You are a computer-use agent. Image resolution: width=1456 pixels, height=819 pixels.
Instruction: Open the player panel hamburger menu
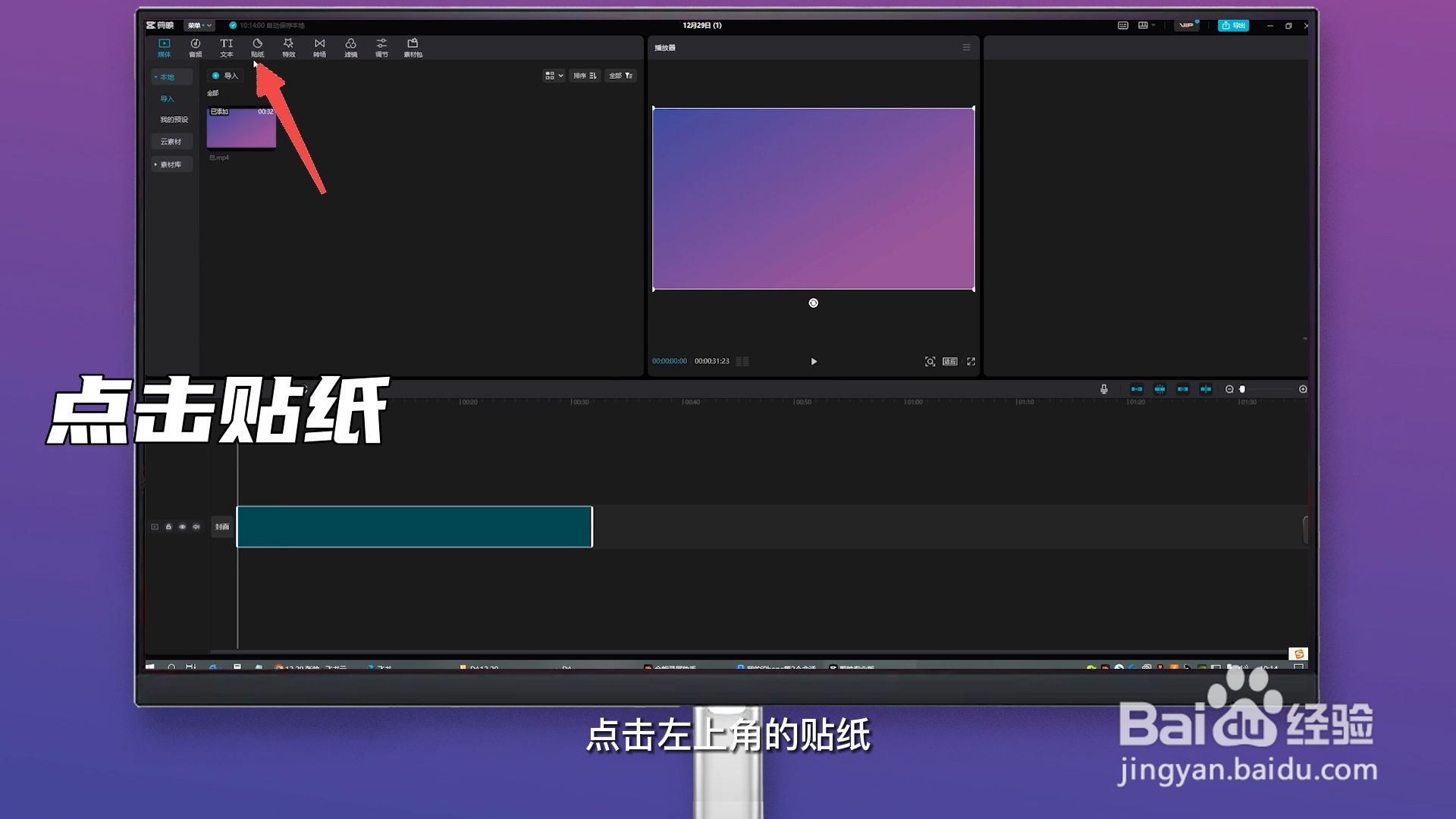pos(966,47)
